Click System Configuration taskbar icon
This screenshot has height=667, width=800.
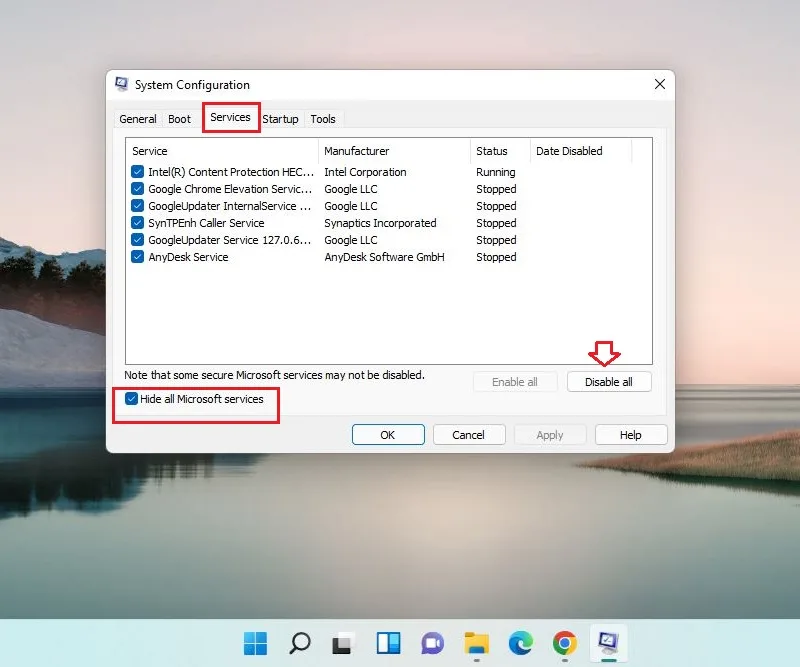click(608, 643)
